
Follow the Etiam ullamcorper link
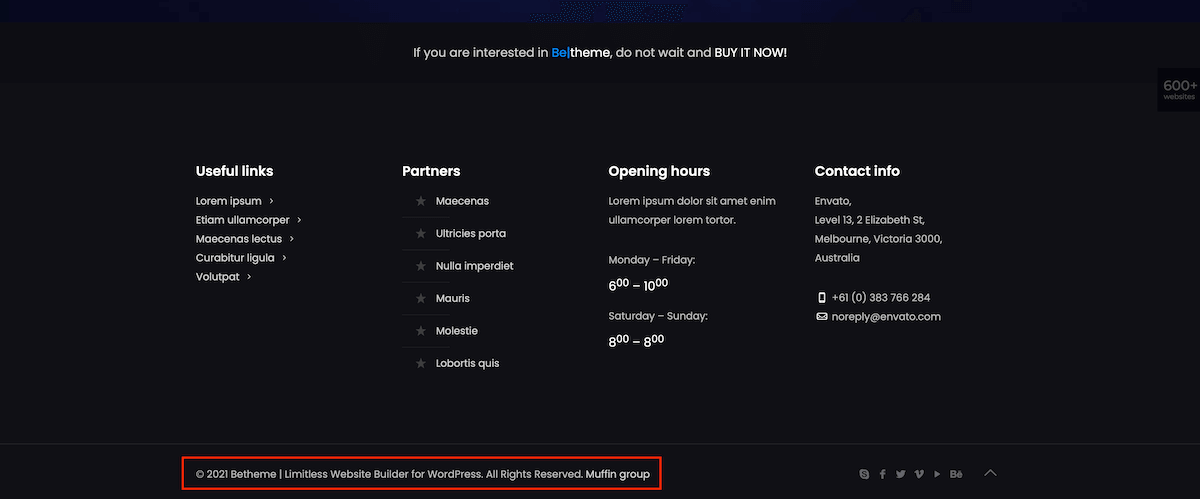click(243, 220)
